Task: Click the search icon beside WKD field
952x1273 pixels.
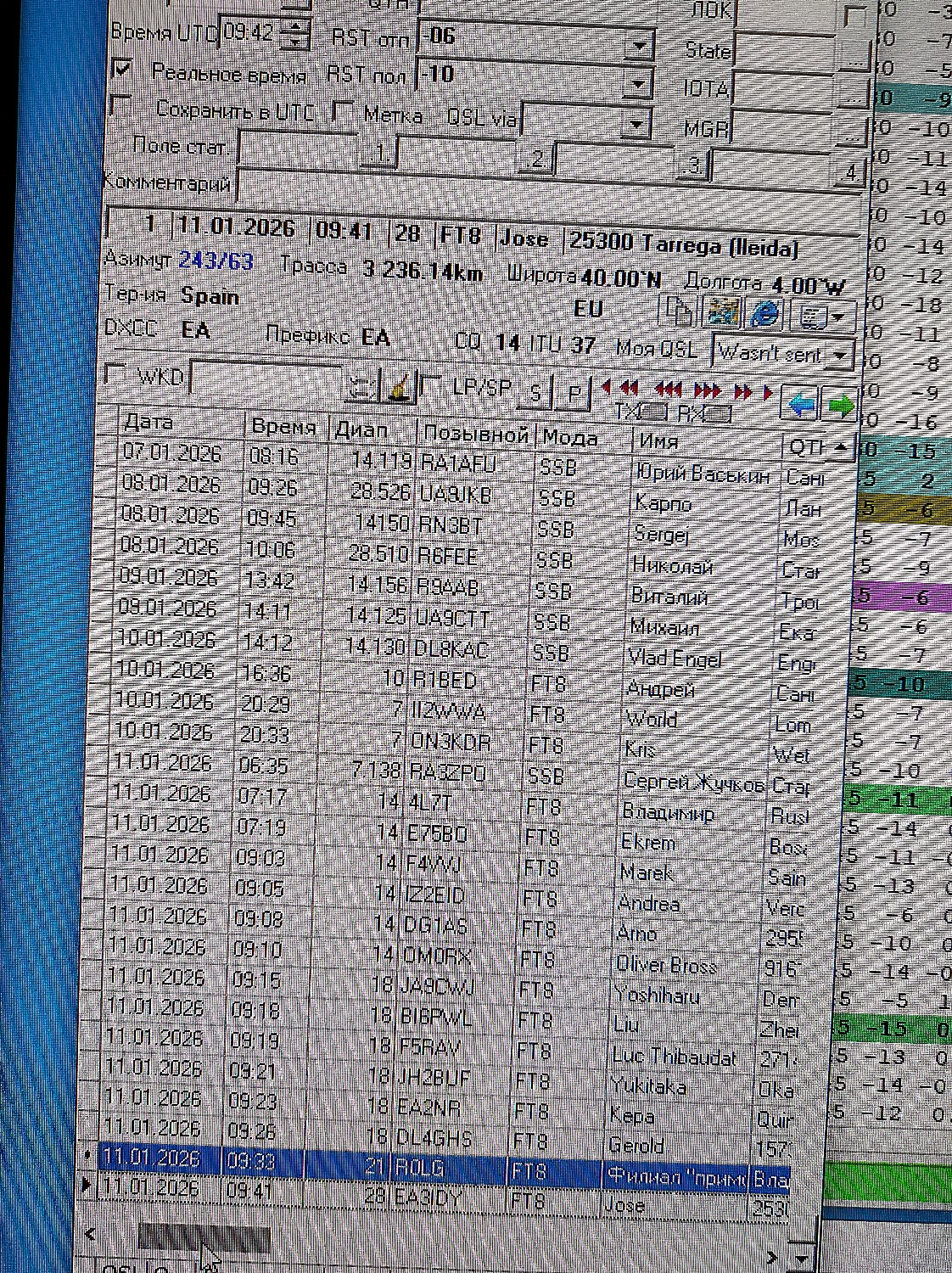Action: 361,388
